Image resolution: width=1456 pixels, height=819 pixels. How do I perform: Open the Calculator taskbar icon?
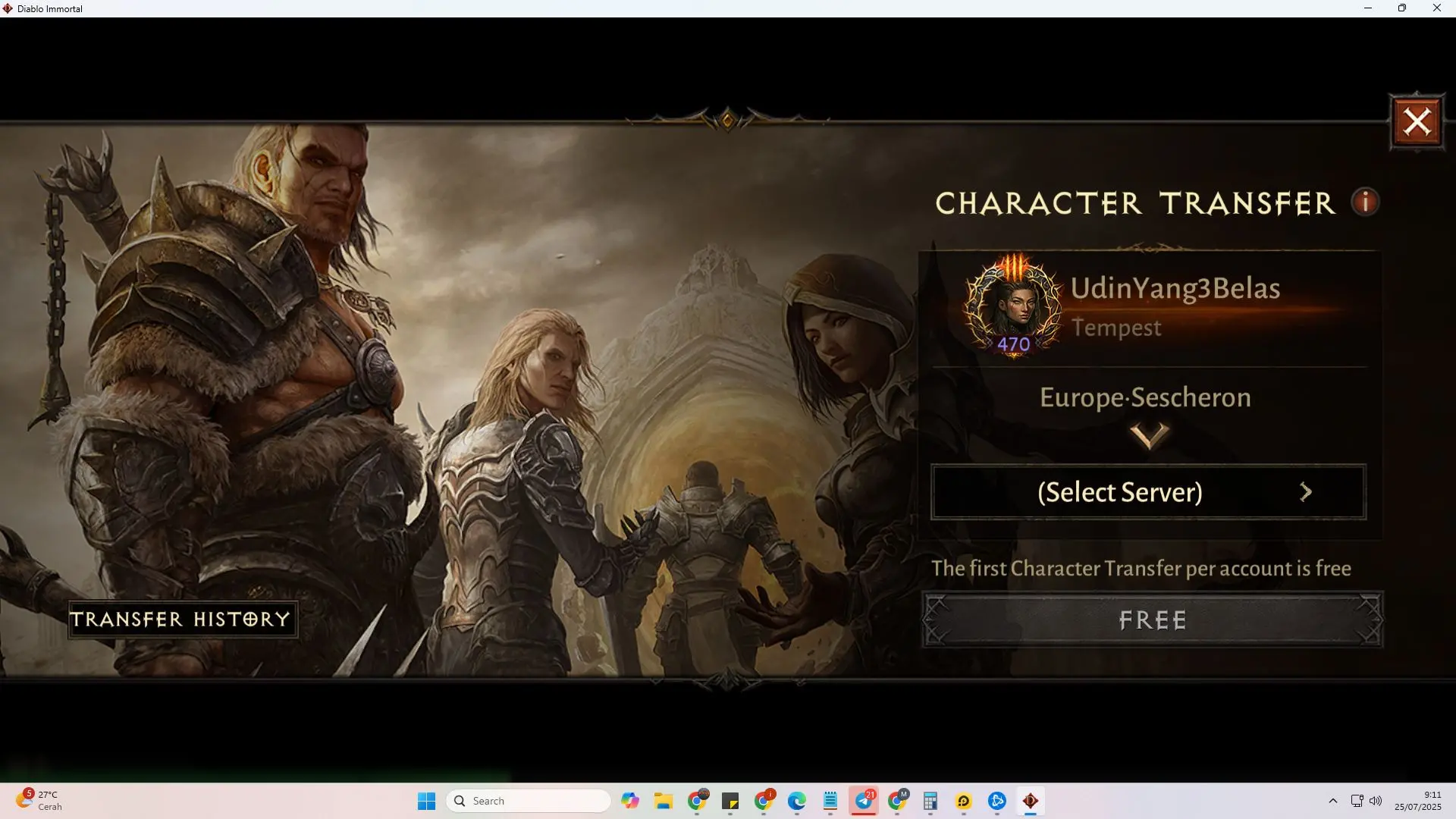[930, 801]
